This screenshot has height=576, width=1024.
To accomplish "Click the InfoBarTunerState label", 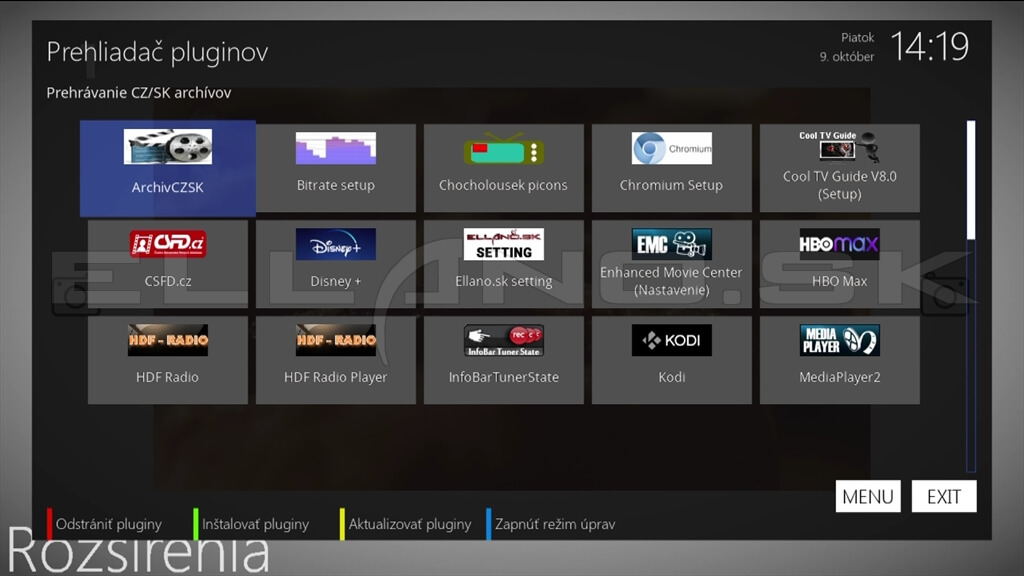I will point(504,377).
